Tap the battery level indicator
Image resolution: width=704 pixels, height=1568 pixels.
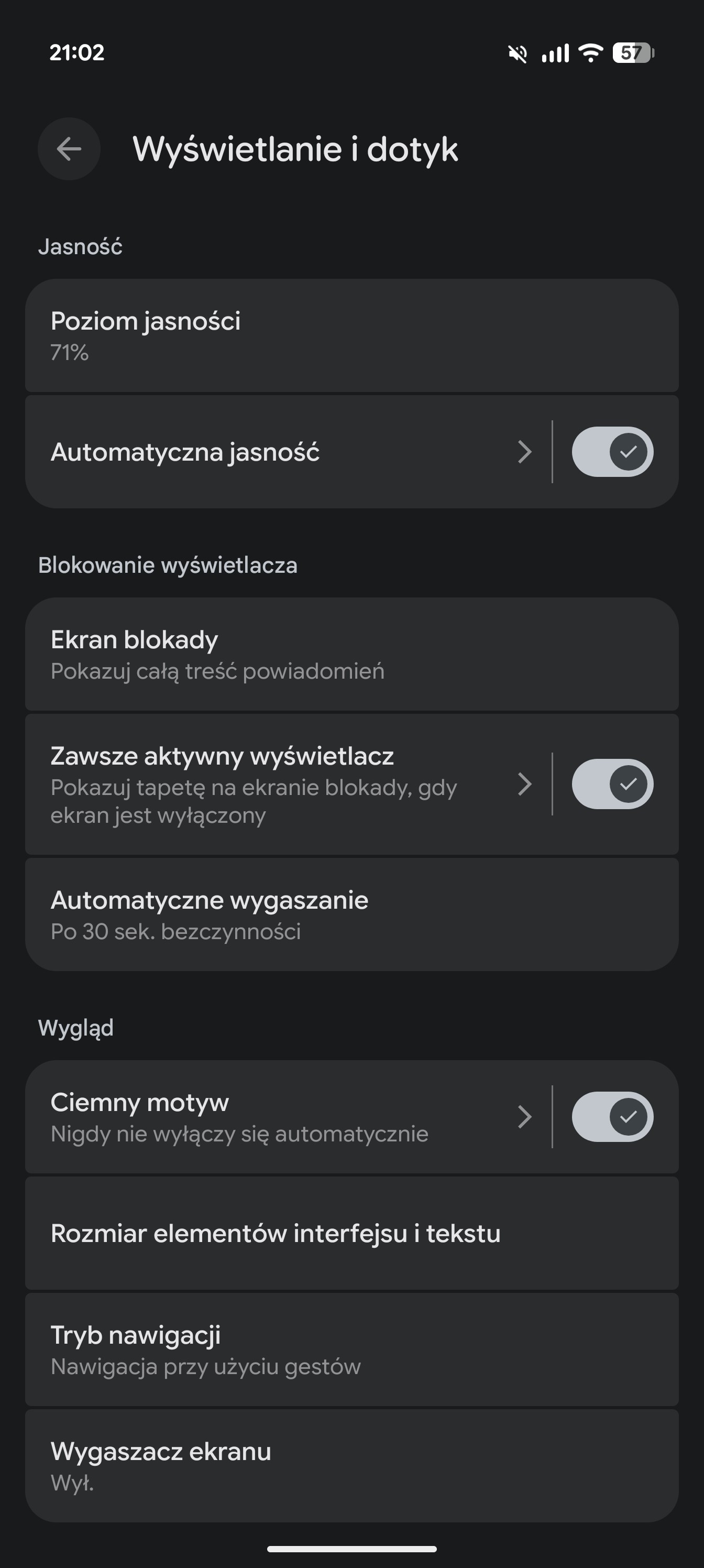633,53
